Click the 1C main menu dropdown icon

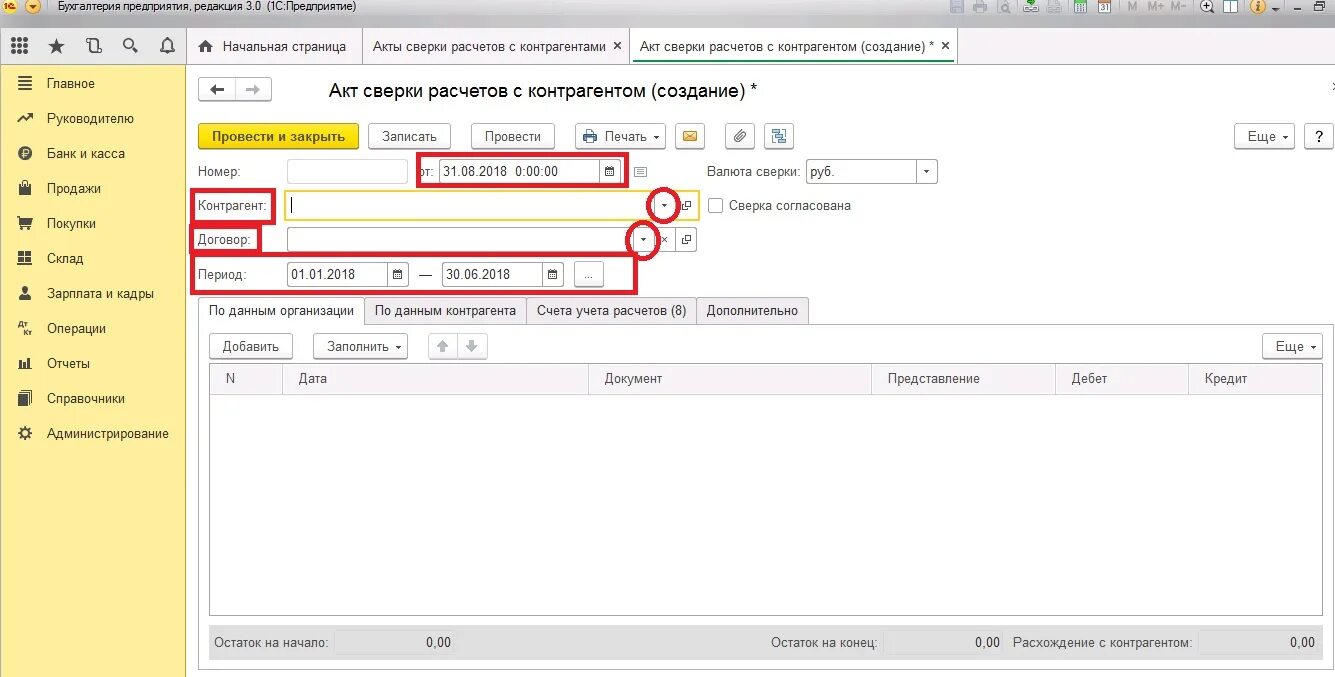coord(33,7)
